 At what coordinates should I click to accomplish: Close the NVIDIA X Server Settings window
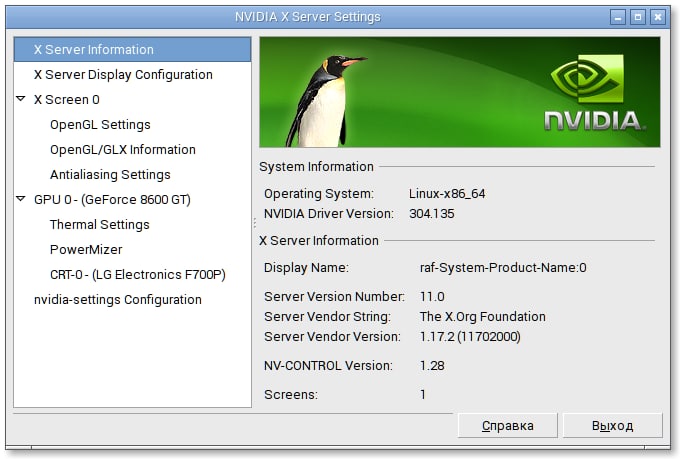pyautogui.click(x=658, y=17)
